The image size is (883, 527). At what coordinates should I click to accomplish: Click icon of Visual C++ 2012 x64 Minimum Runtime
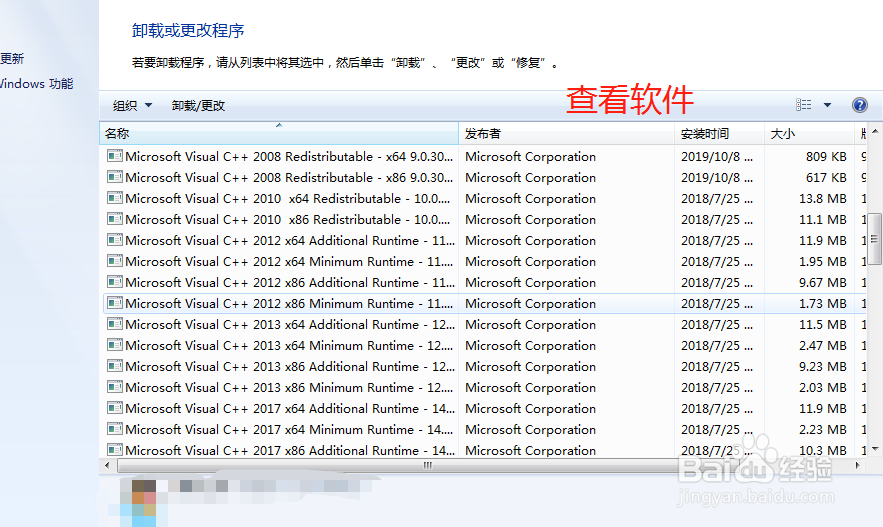[115, 261]
